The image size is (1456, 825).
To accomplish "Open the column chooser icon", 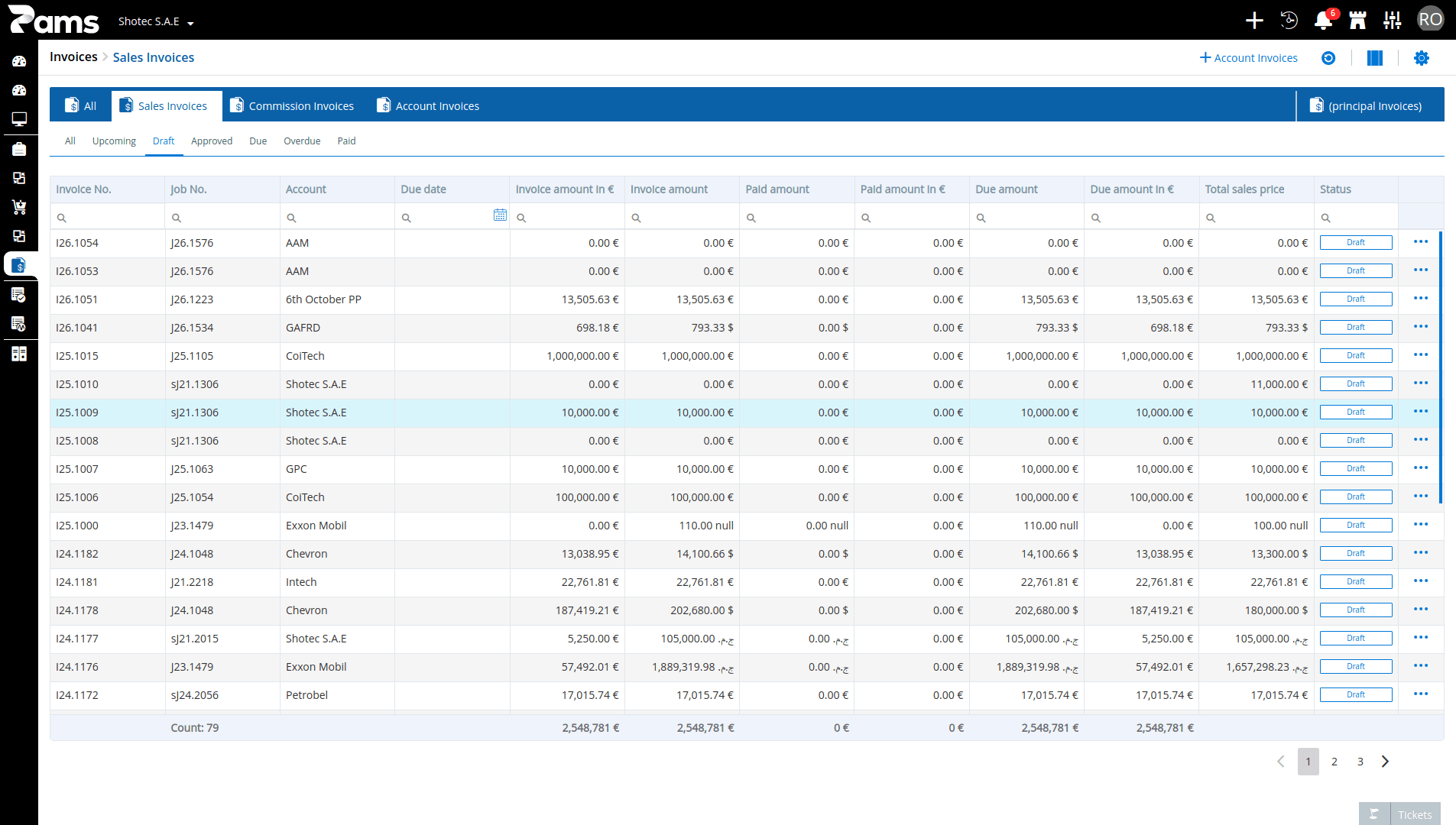I will click(1375, 58).
